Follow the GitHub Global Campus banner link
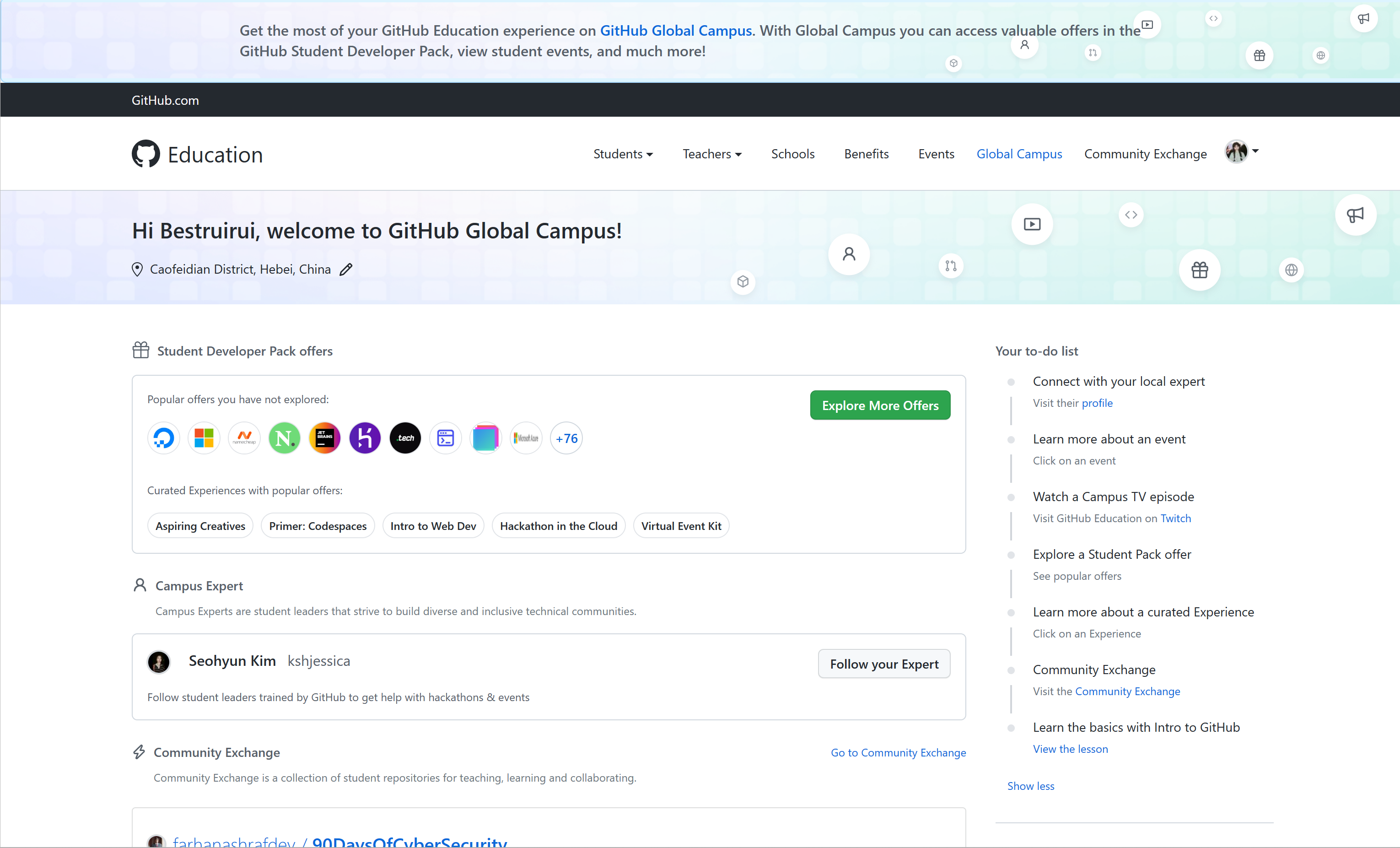The height and width of the screenshot is (848, 1400). click(676, 31)
